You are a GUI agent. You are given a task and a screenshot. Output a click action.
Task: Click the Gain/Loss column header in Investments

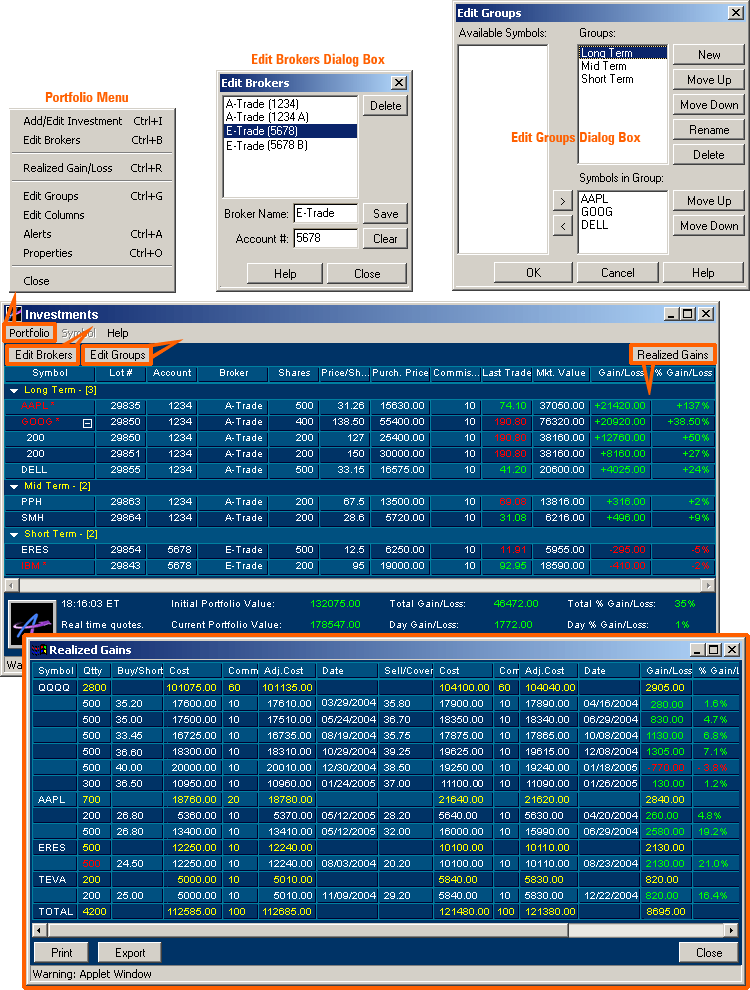pos(621,373)
